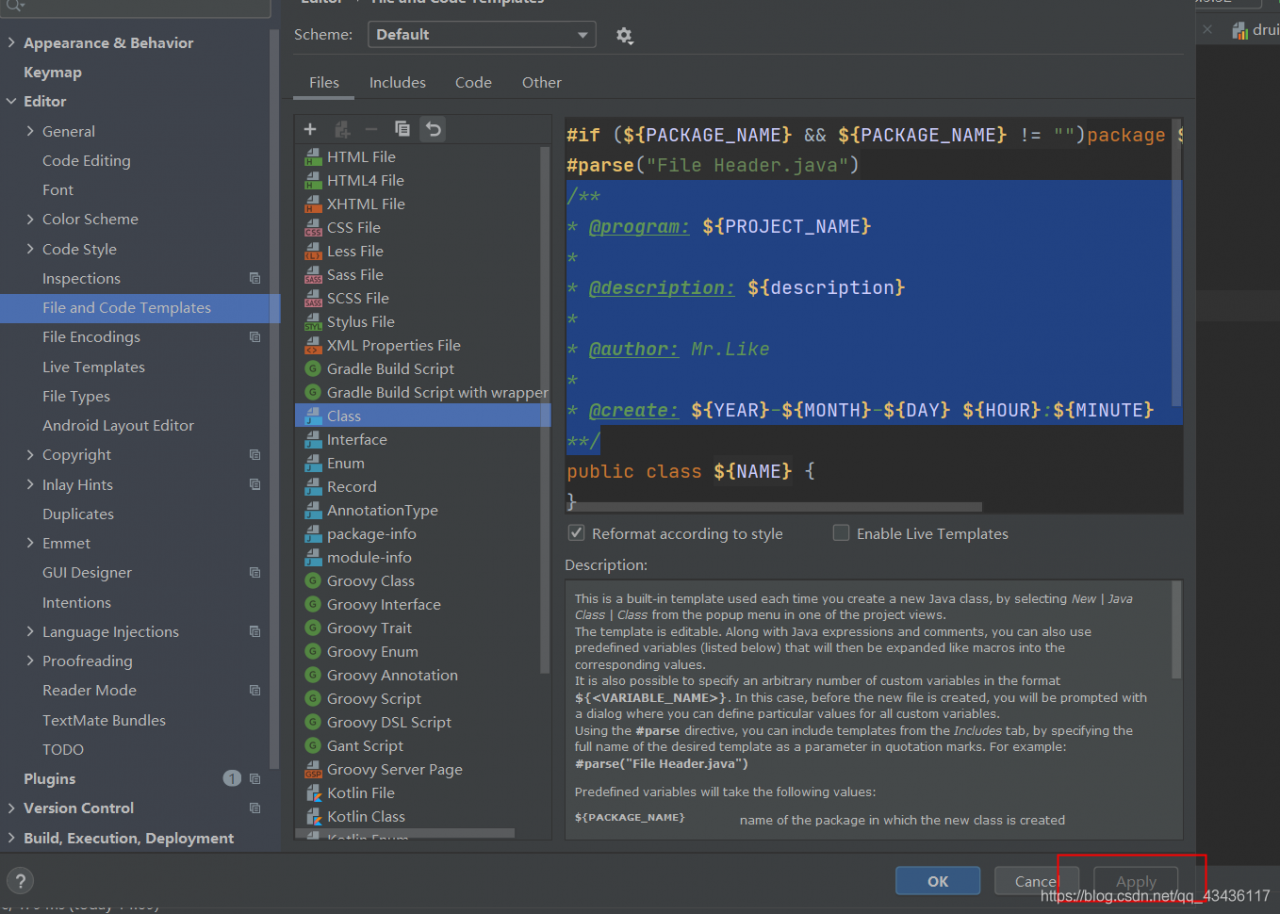This screenshot has width=1280, height=914.
Task: Select the Kotlin File template
Action: pyautogui.click(x=360, y=793)
